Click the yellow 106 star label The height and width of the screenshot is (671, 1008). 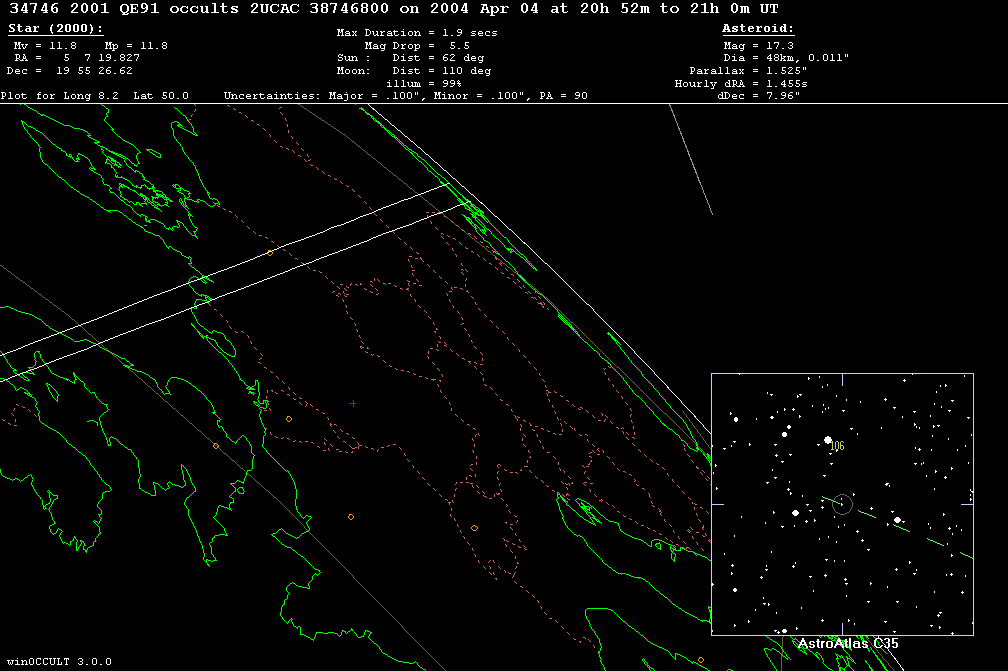[x=838, y=446]
